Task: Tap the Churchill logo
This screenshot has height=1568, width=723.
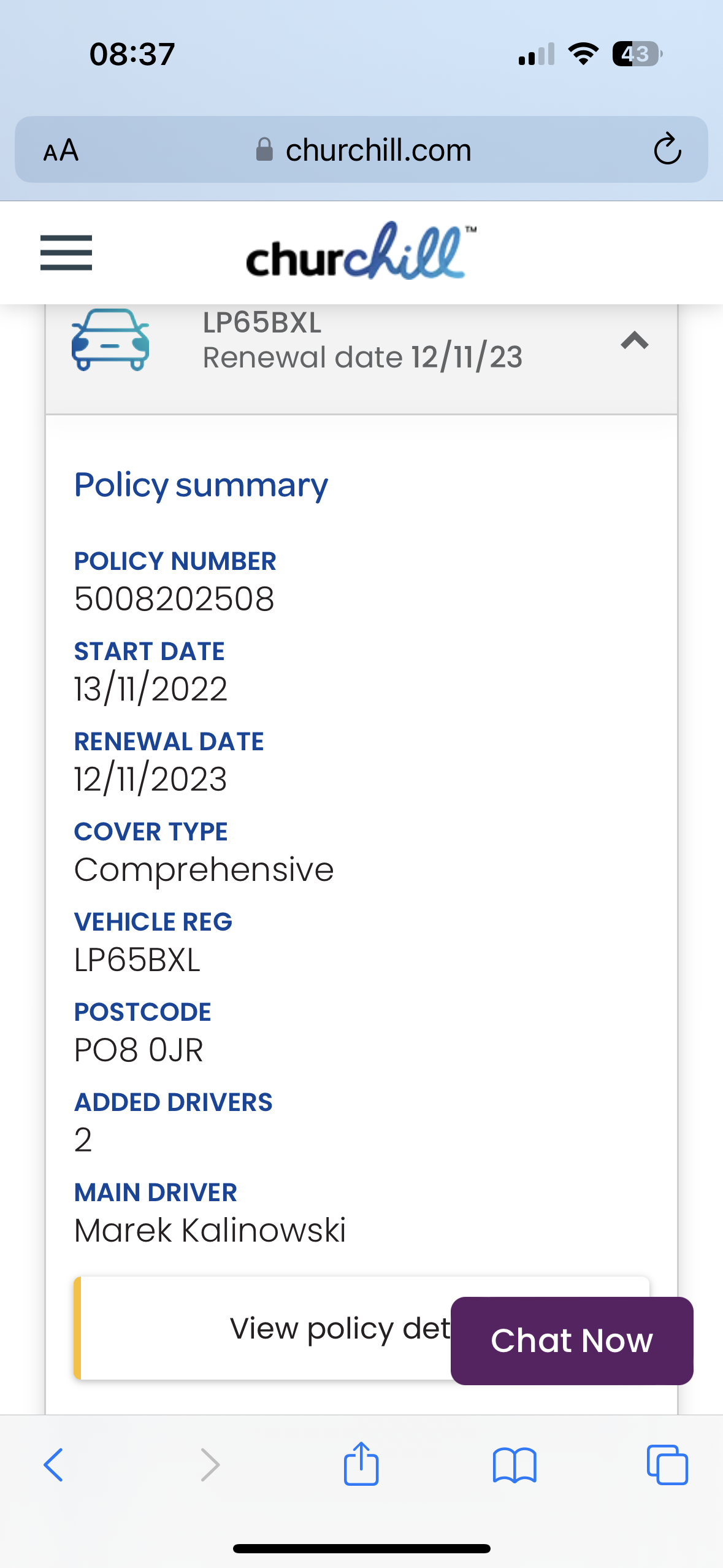Action: point(361,252)
